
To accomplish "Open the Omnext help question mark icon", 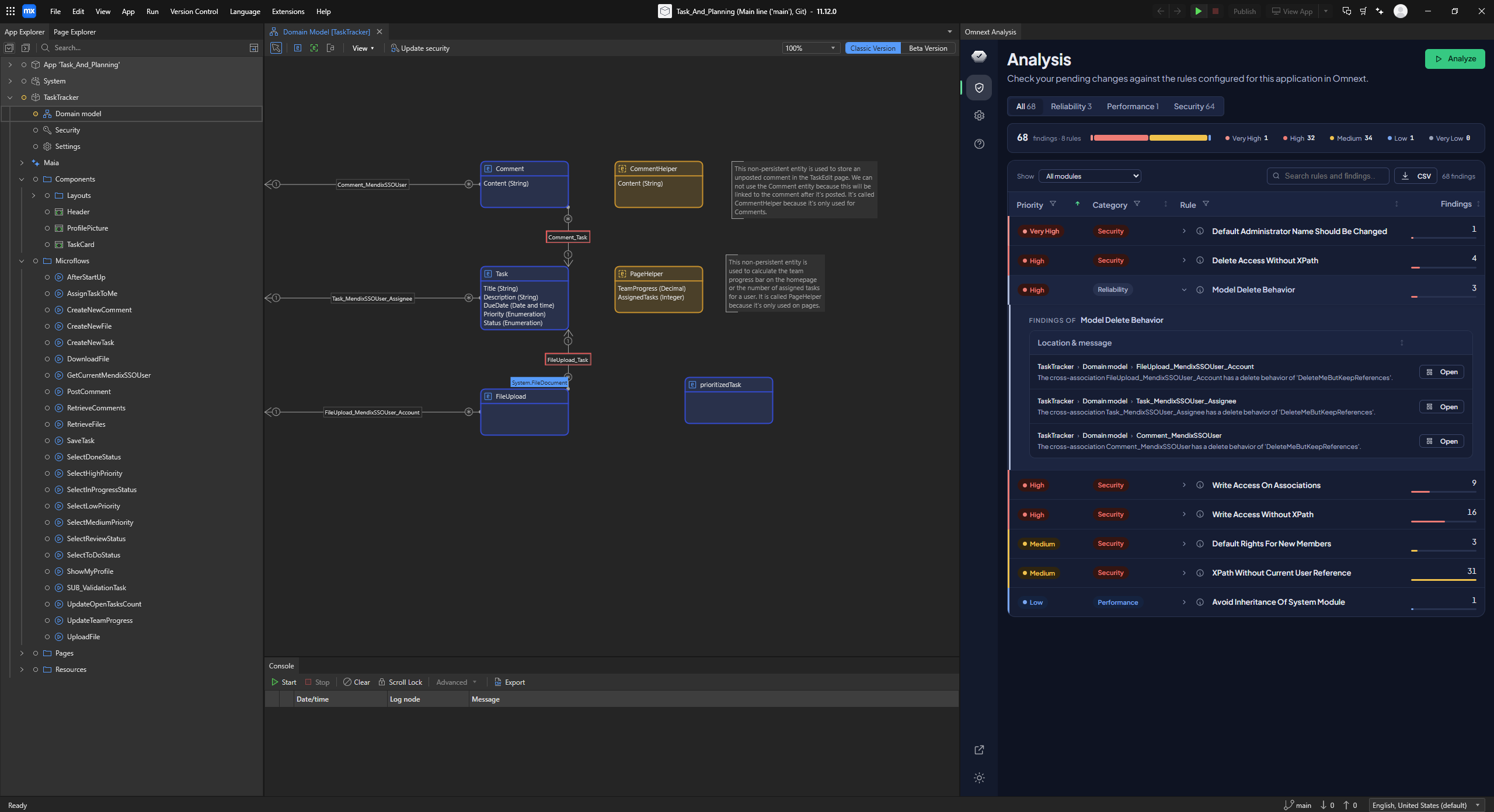I will tap(979, 144).
